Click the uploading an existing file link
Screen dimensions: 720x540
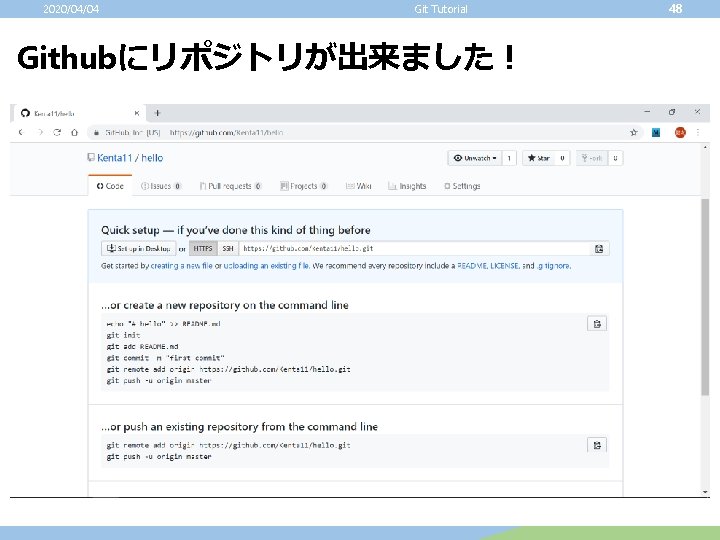point(266,265)
